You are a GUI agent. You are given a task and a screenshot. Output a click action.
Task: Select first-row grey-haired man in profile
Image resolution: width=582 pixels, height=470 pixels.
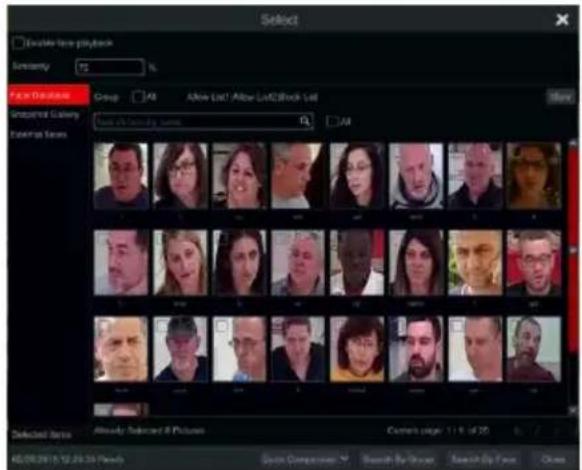point(298,176)
